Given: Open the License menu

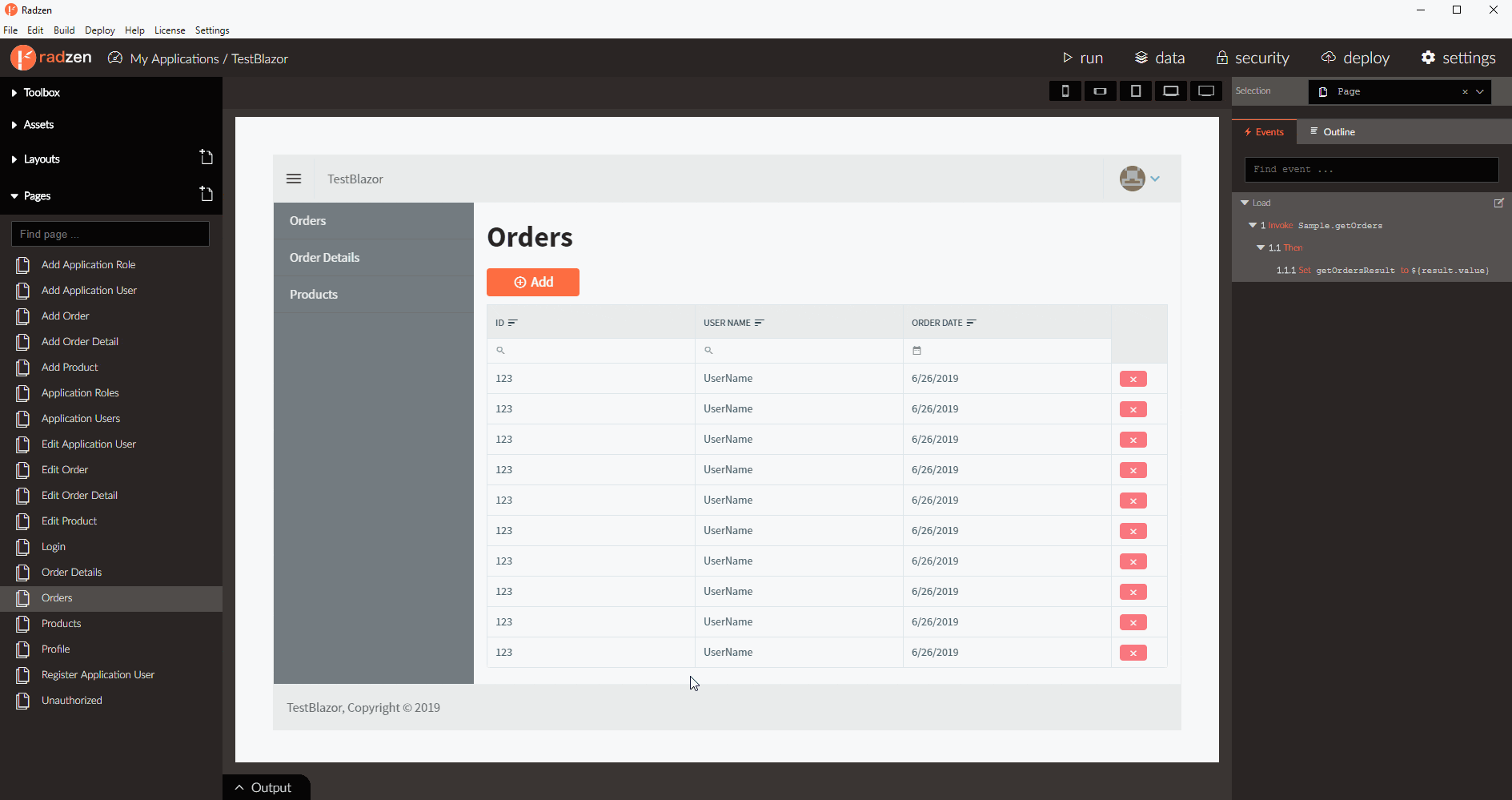Looking at the screenshot, I should pos(170,30).
